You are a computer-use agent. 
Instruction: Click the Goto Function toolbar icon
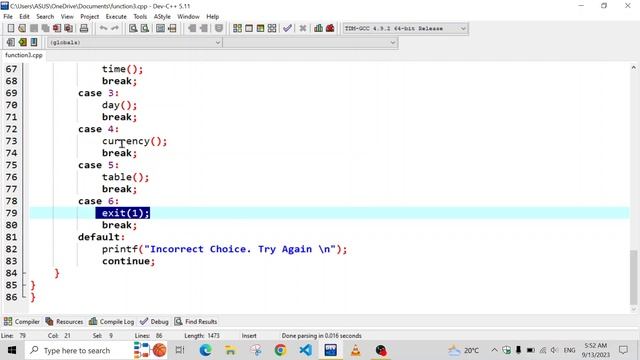click(160, 28)
